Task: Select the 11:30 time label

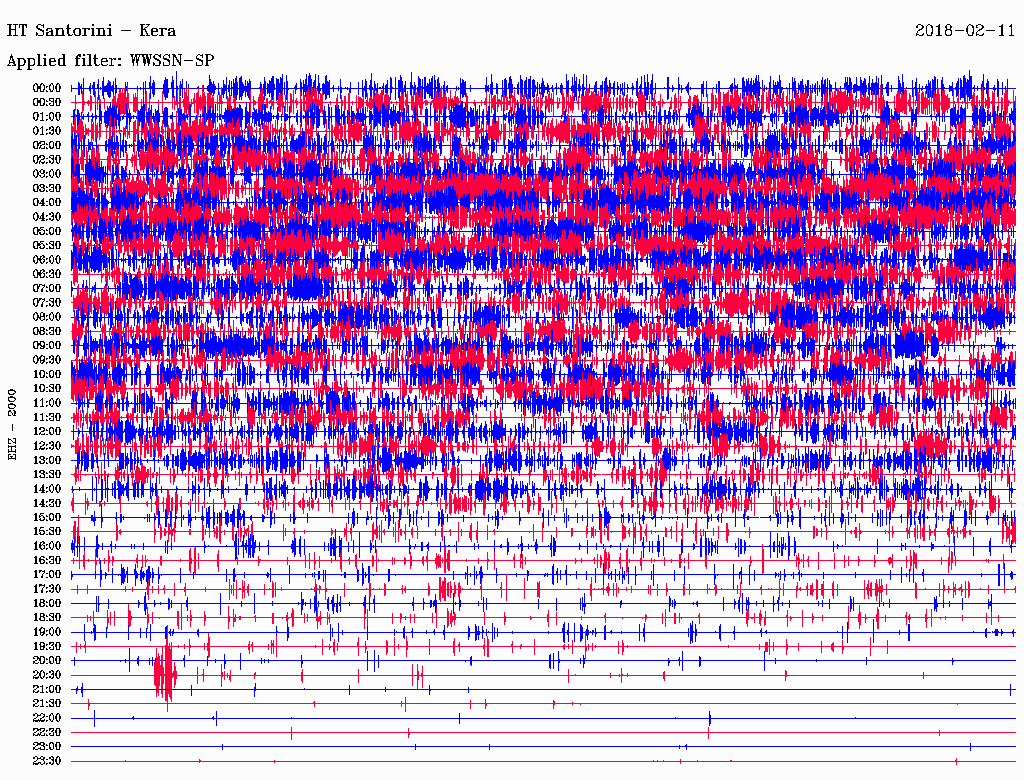Action: click(x=46, y=417)
